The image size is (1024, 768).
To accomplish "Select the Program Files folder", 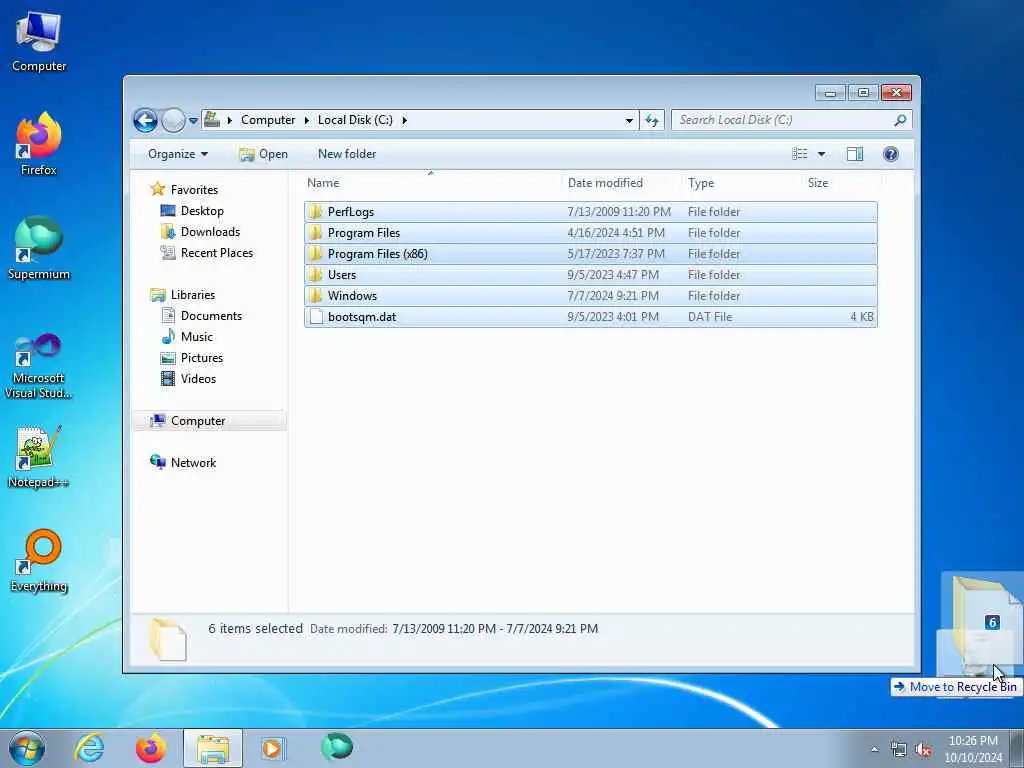I will [x=590, y=232].
